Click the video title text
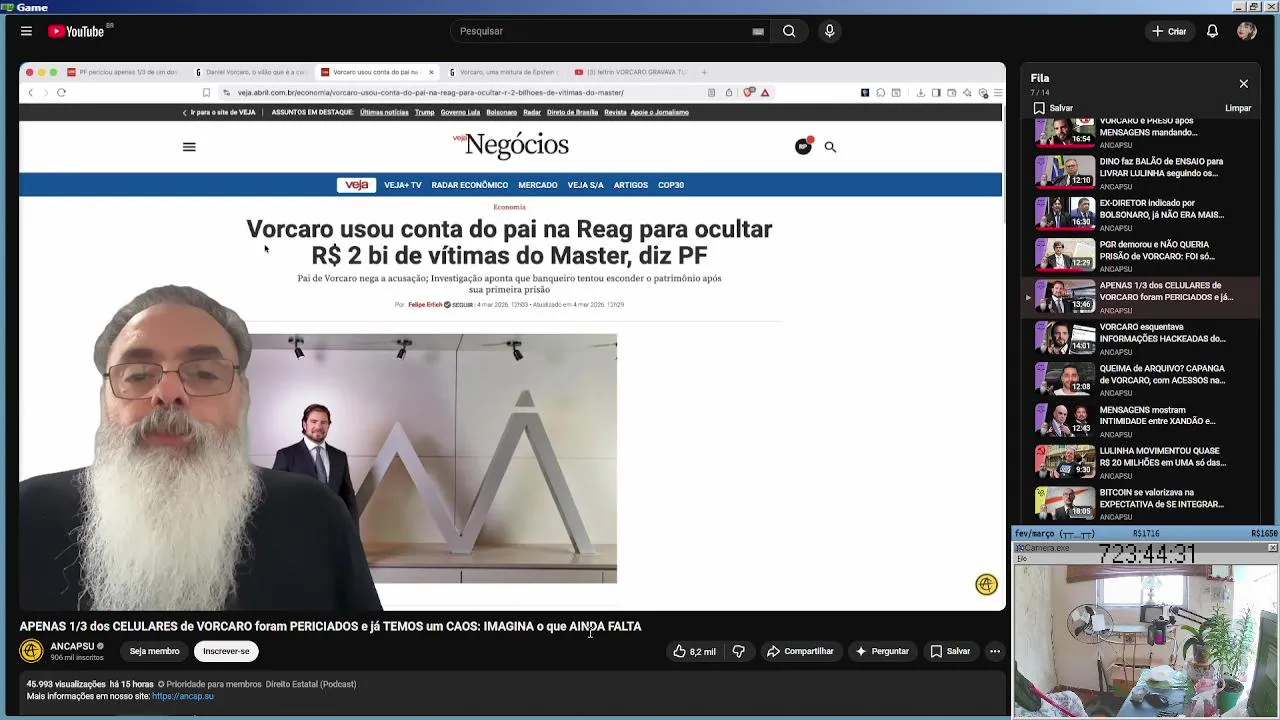 (x=330, y=626)
